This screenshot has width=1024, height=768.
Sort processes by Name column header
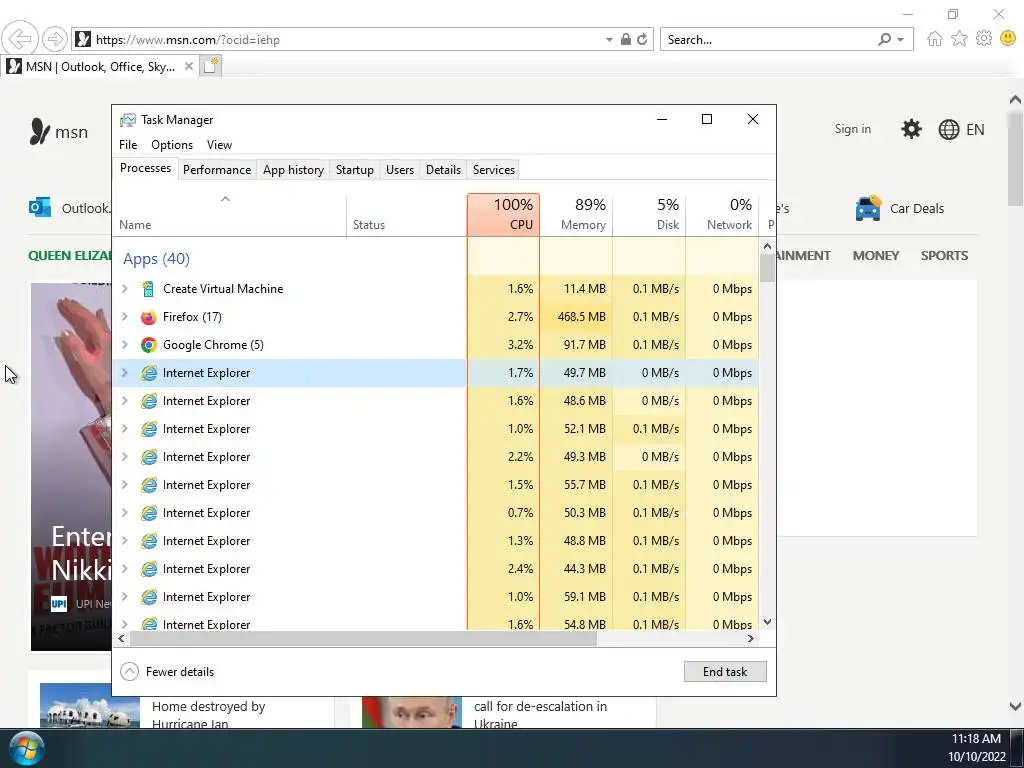(x=229, y=214)
